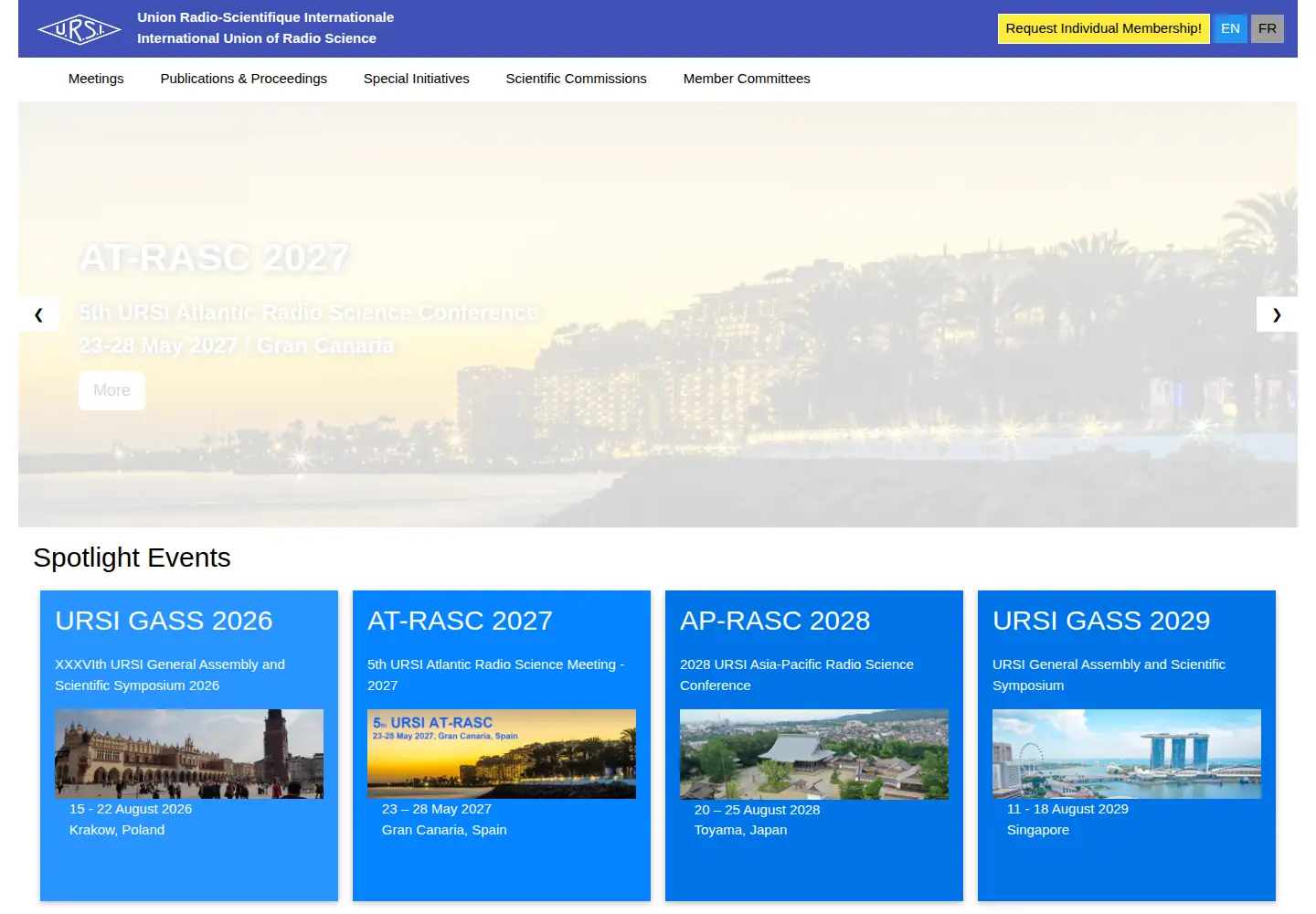
Task: Click the Gran Canaria AT-RASC banner thumbnail
Action: pos(502,754)
